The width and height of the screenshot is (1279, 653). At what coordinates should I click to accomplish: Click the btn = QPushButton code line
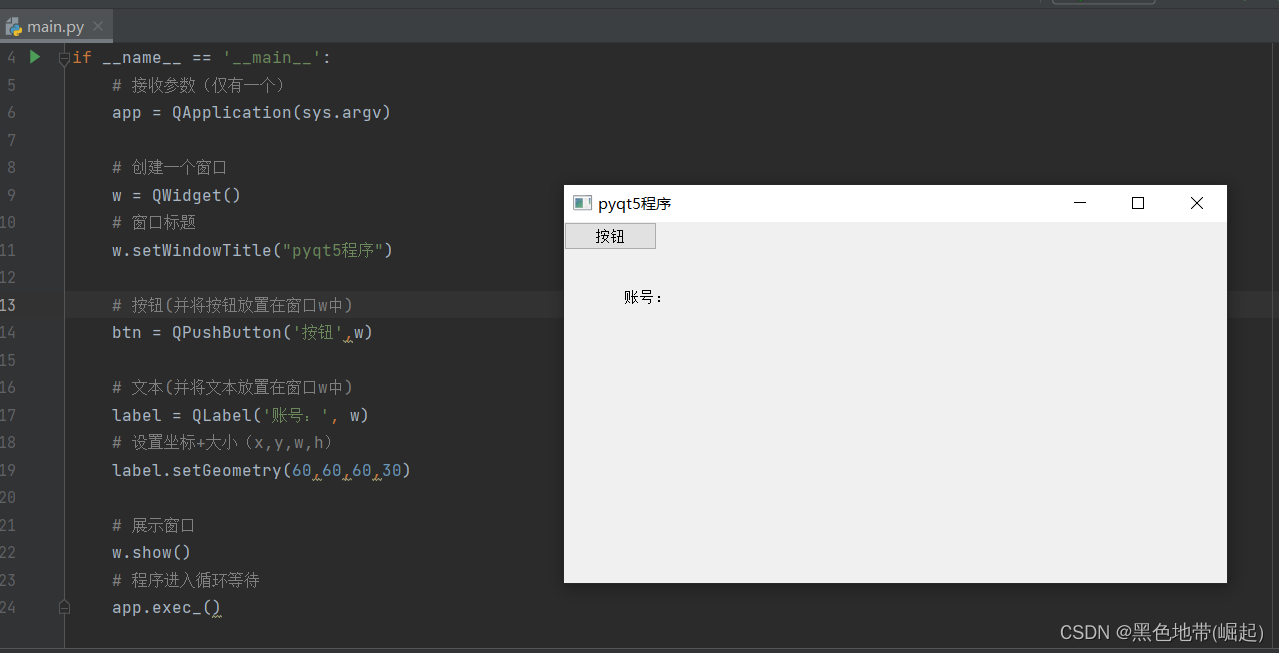pyautogui.click(x=242, y=332)
